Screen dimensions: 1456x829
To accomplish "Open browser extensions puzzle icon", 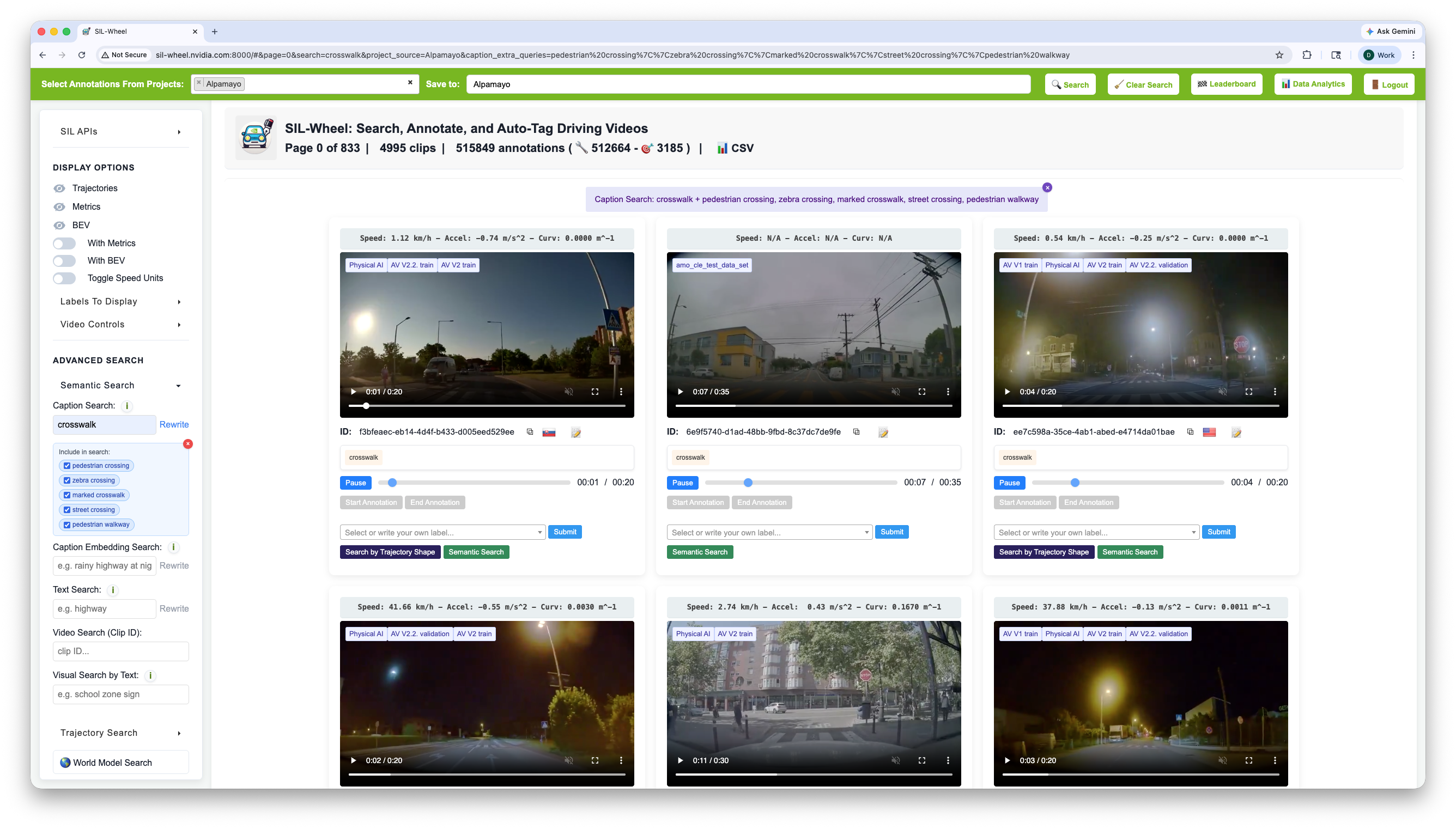I will point(1306,55).
